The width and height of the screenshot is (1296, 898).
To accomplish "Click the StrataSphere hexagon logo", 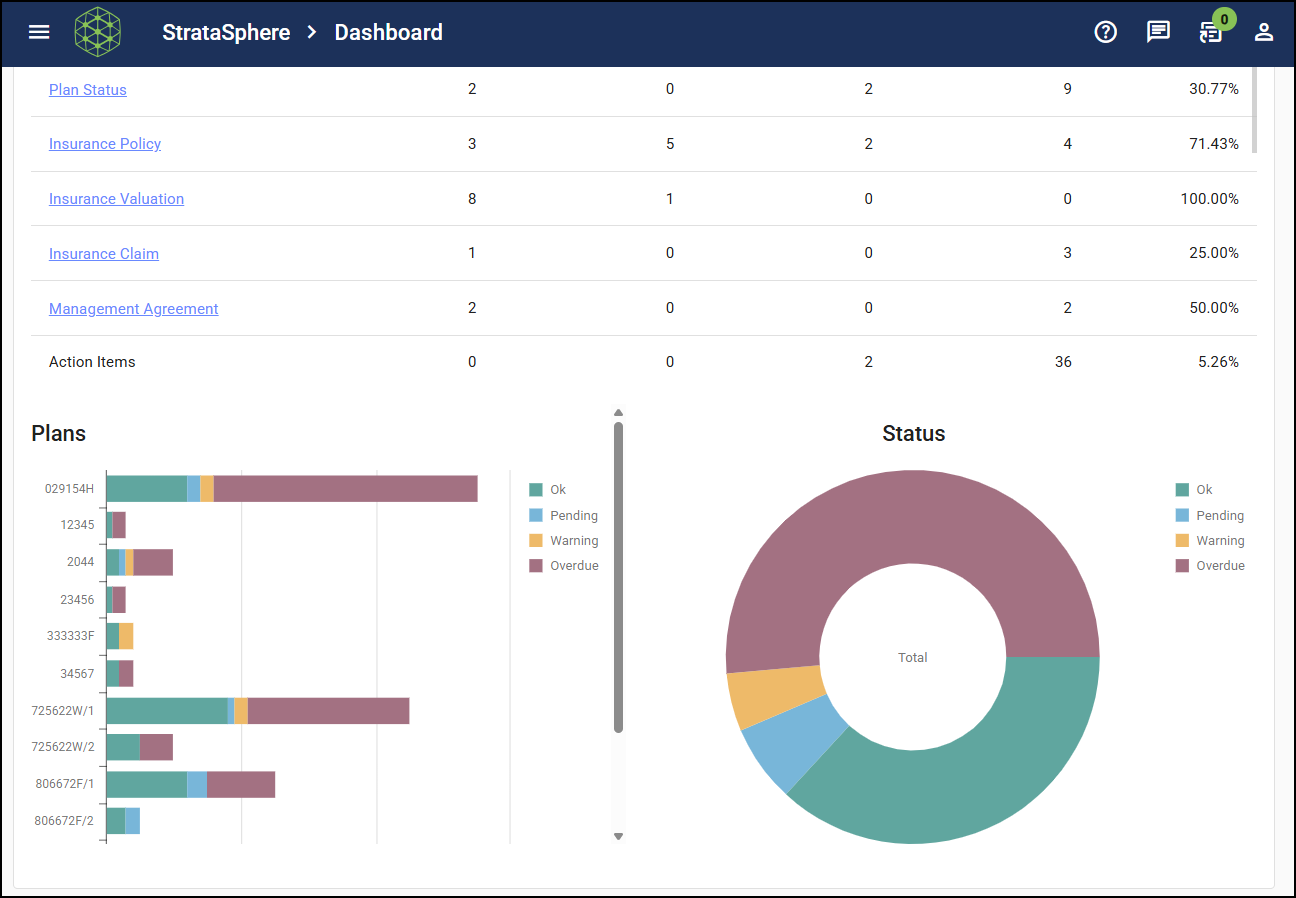I will point(98,32).
